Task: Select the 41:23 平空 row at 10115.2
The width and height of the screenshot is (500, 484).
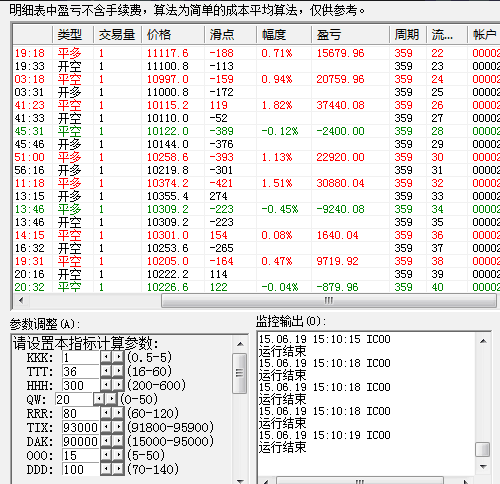Action: point(257,105)
